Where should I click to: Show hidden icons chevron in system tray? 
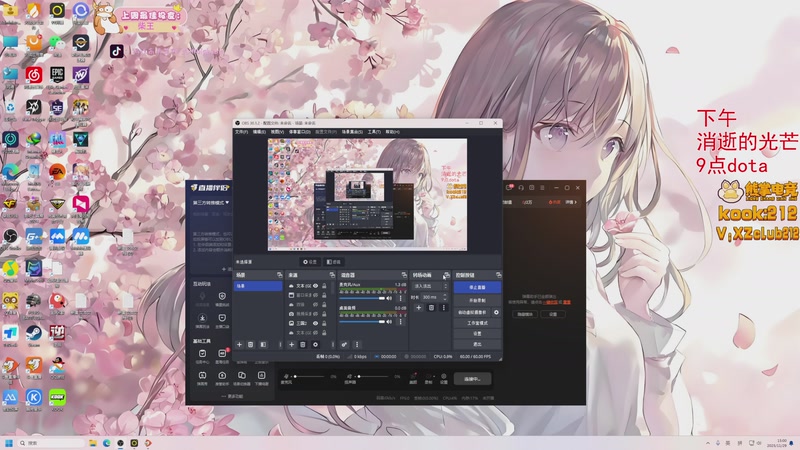708,442
